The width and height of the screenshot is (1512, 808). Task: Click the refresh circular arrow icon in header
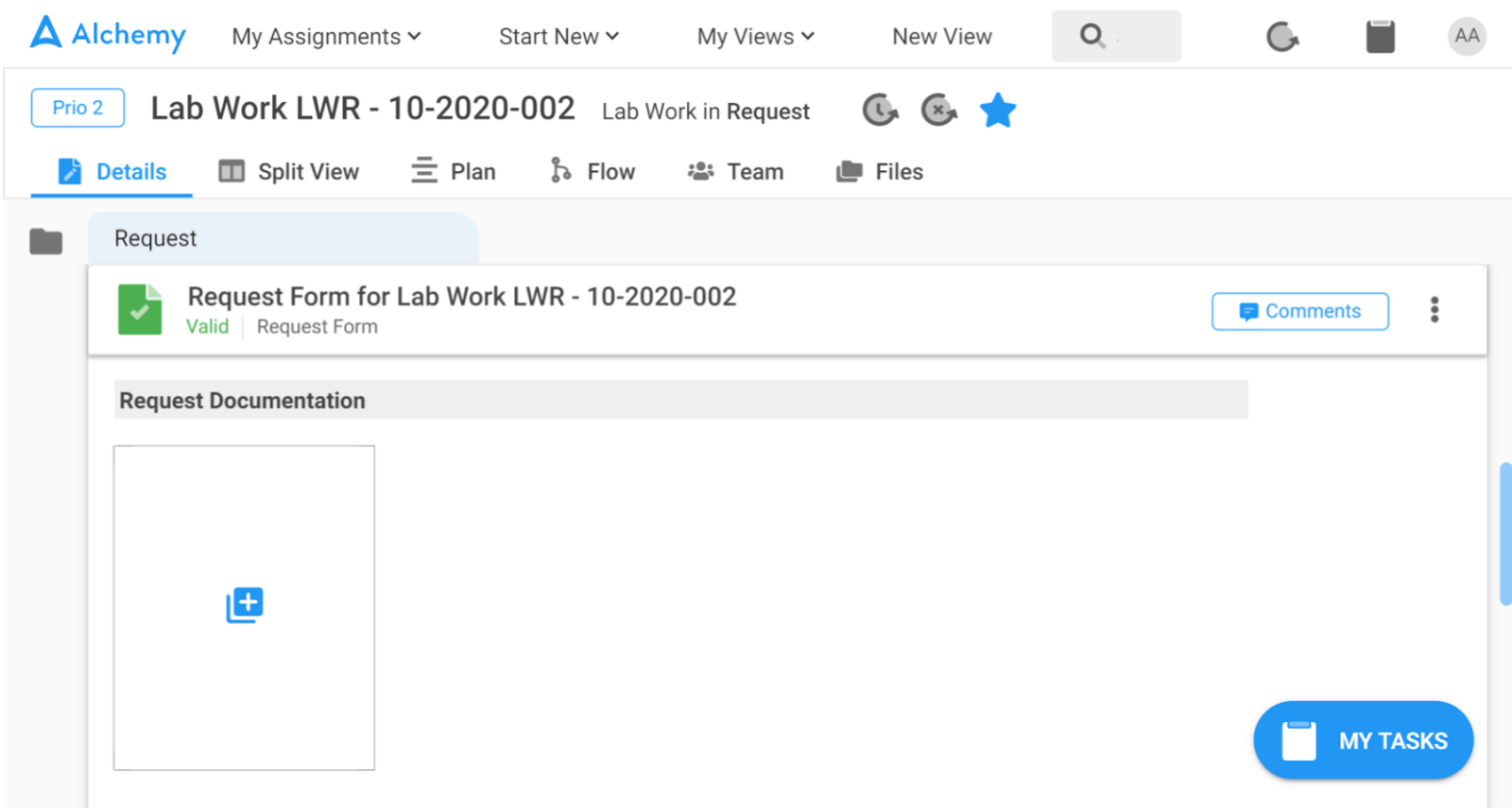coord(1282,37)
